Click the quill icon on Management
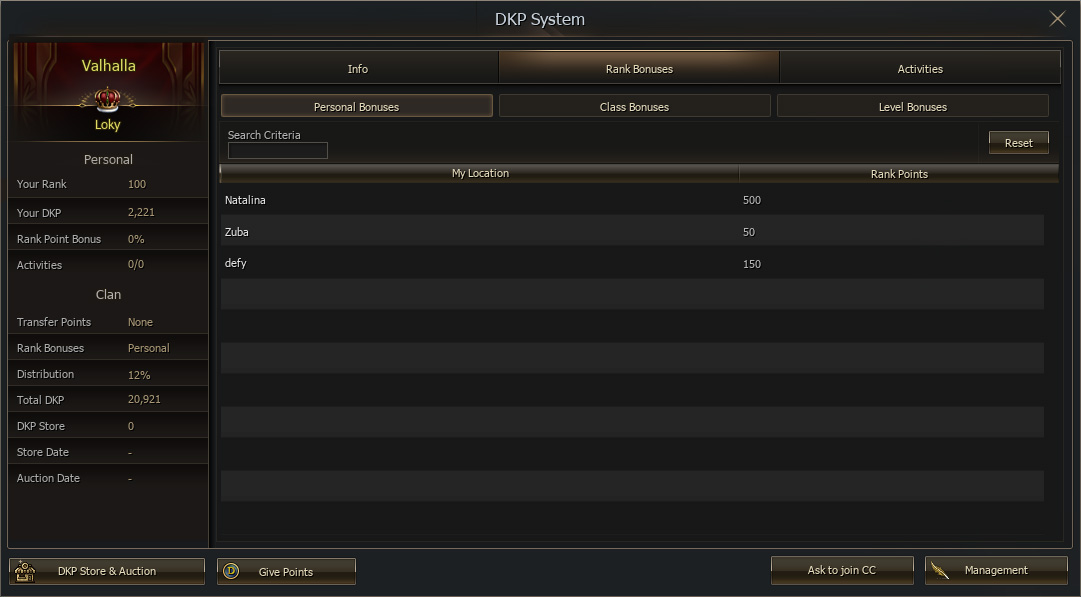 tap(940, 571)
